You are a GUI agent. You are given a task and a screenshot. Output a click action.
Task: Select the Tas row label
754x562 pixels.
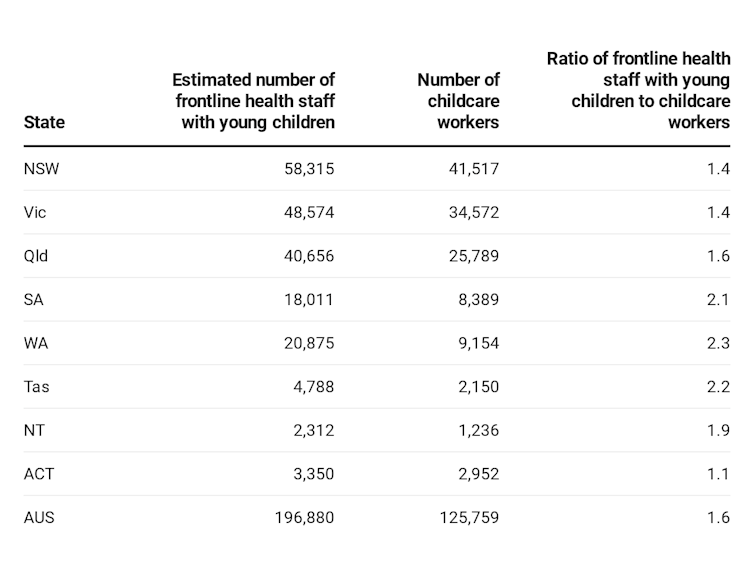(x=36, y=387)
